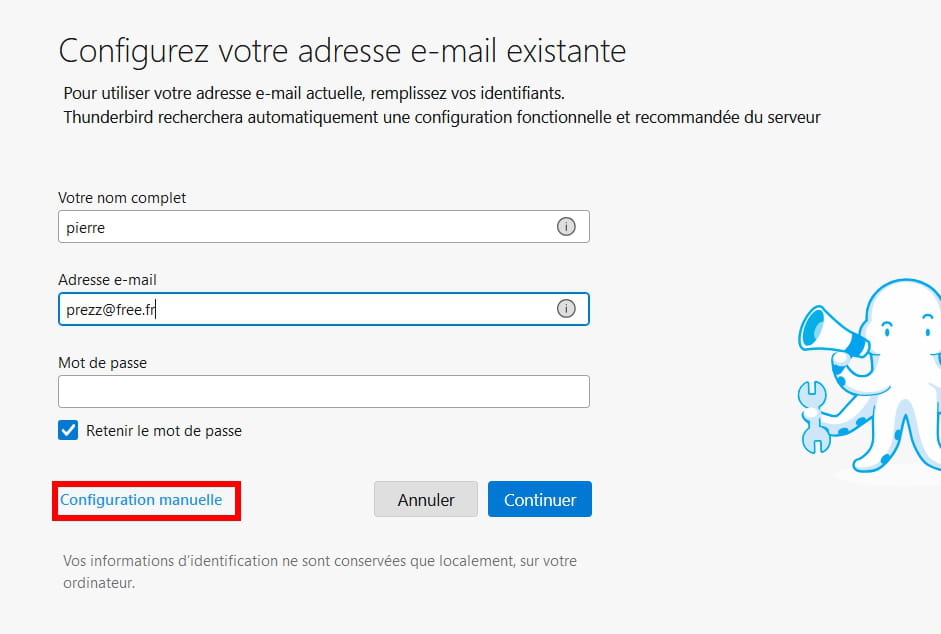The width and height of the screenshot is (941, 634).
Task: Uncheck the Retenir le mot de passe checkbox
Action: [68, 430]
